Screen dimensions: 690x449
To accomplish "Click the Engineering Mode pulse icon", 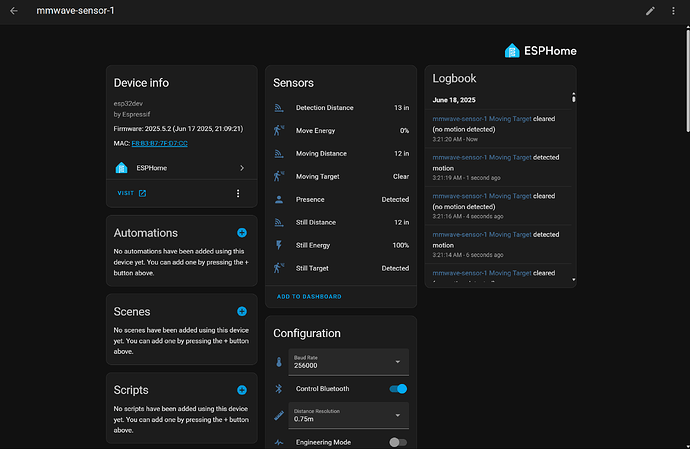I will pyautogui.click(x=279, y=442).
